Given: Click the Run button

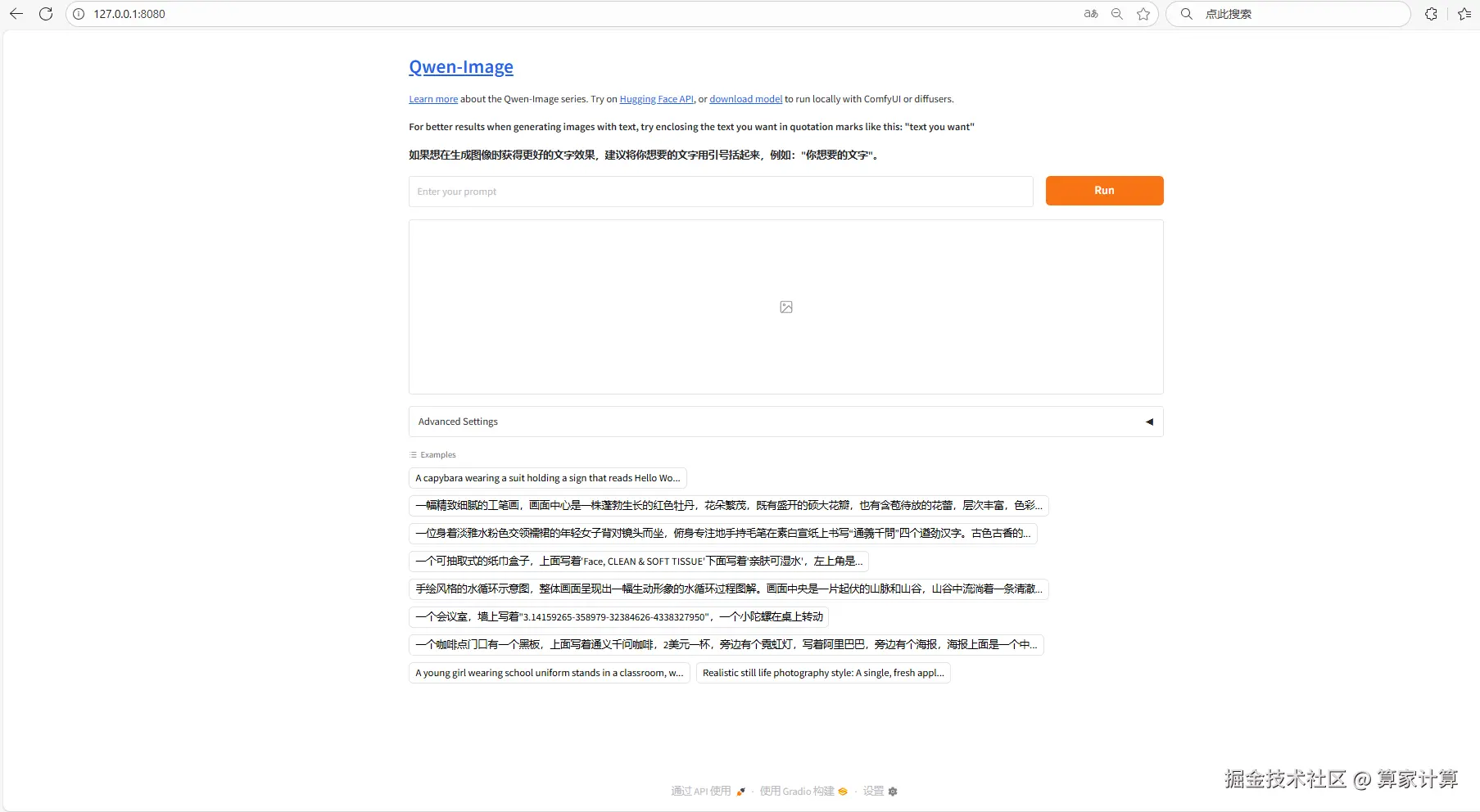Looking at the screenshot, I should pos(1104,190).
